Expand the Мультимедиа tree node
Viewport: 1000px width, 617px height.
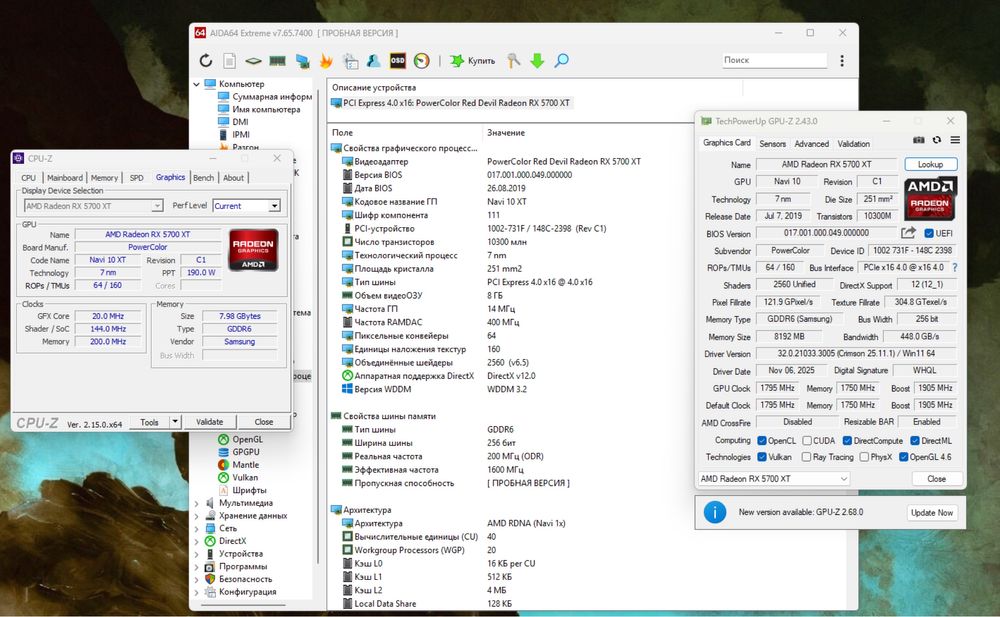point(196,503)
